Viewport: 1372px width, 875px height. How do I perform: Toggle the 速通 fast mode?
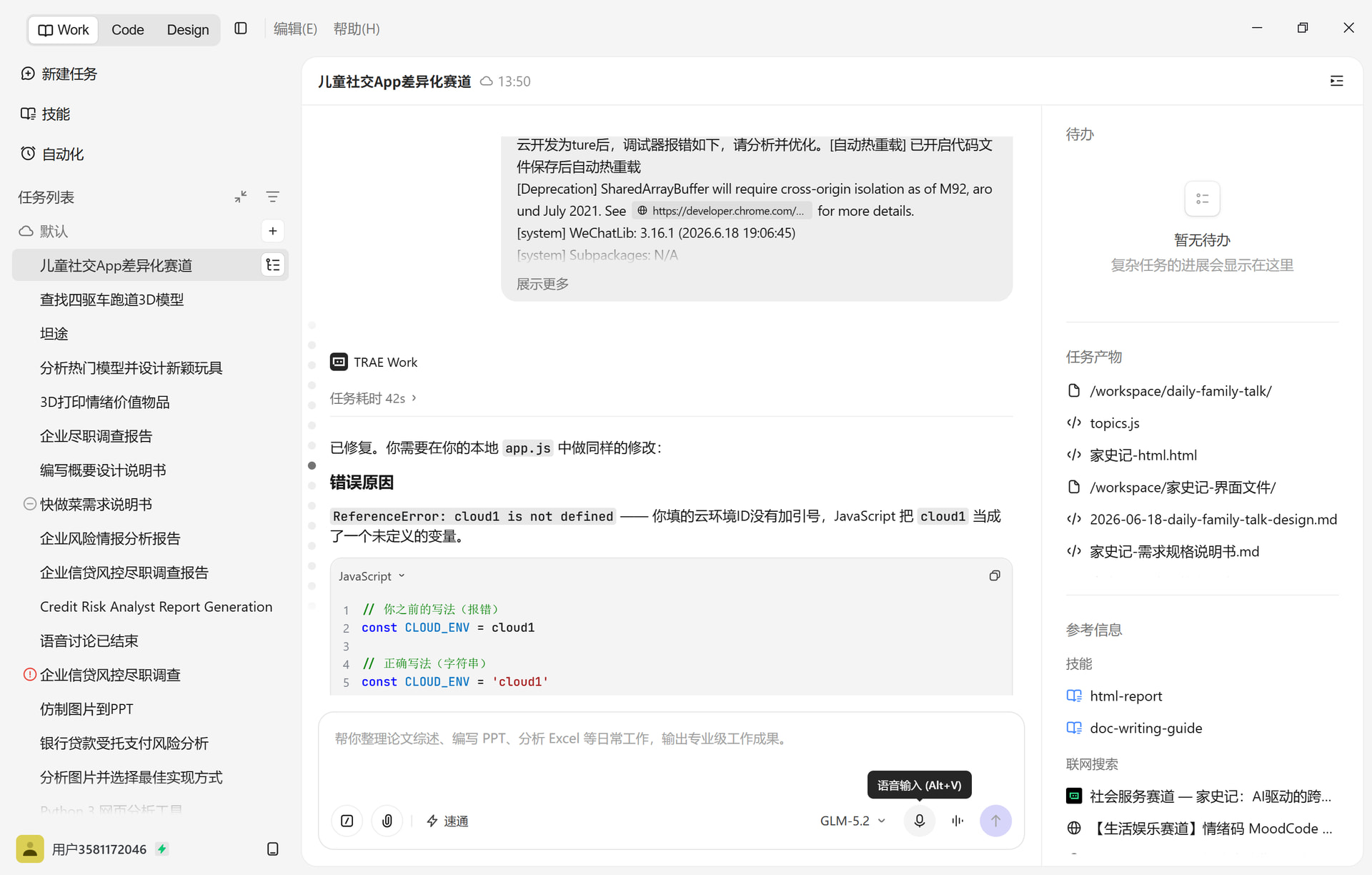(447, 821)
